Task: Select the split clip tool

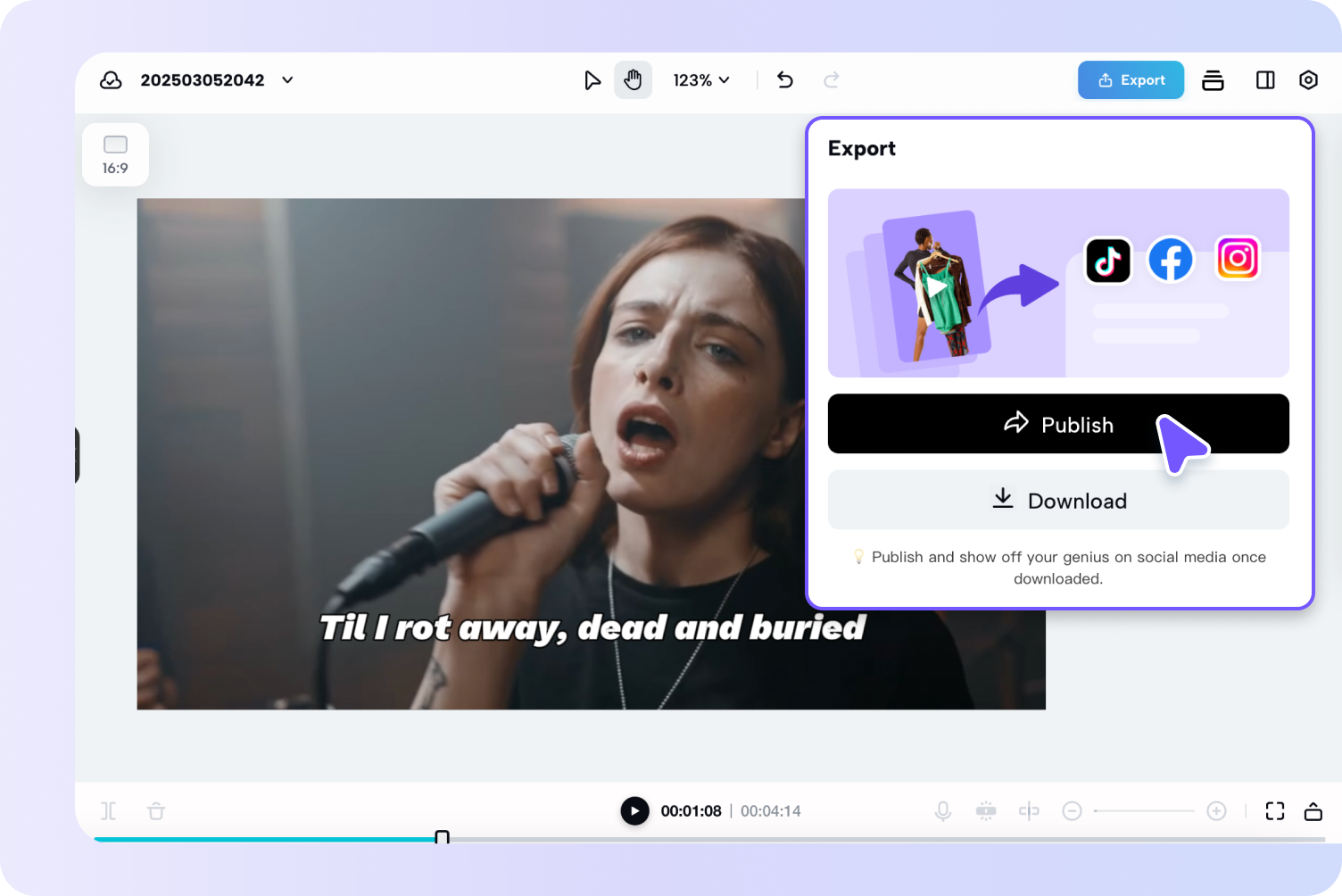Action: click(1029, 810)
